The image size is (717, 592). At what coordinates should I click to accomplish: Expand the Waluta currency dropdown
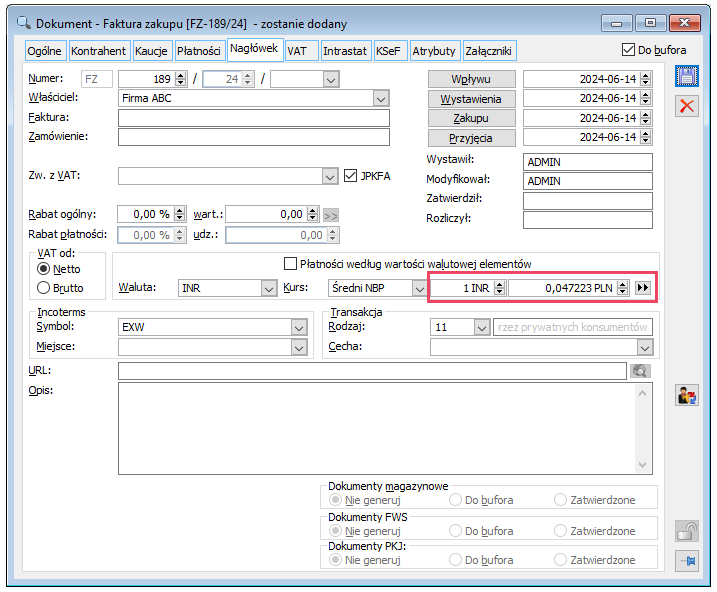(269, 288)
